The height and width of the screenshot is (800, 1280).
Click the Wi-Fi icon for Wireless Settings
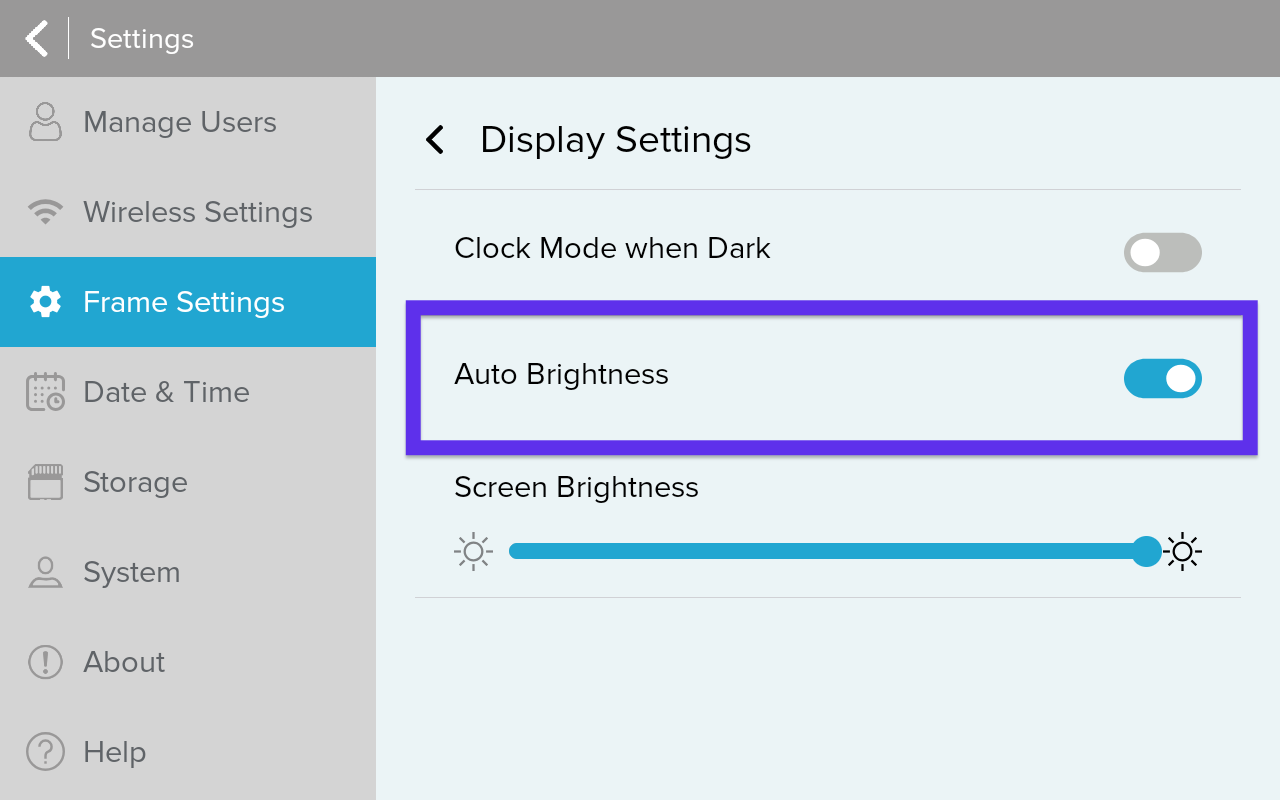point(45,212)
